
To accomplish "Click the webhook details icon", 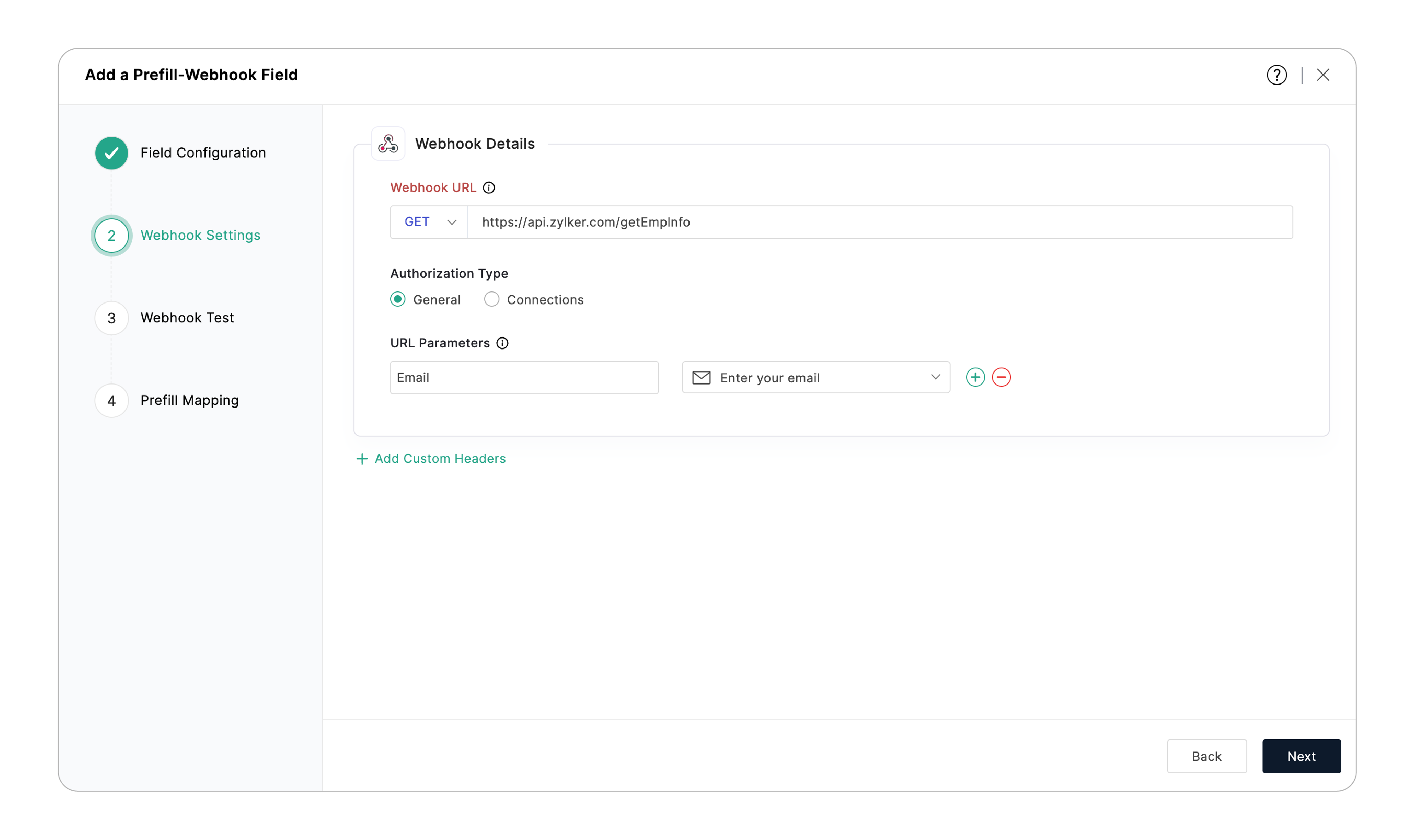I will 388,144.
